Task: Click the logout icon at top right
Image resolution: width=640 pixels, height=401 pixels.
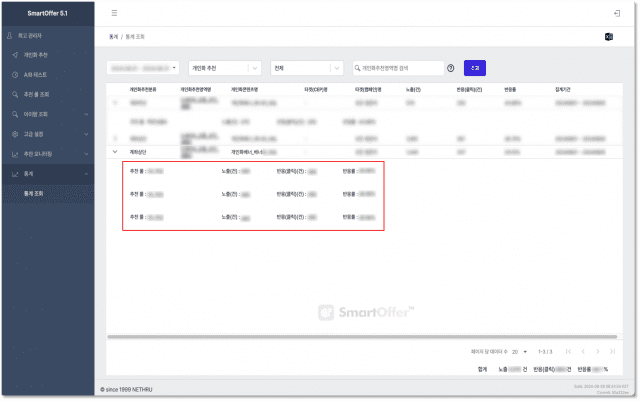Action: tap(613, 13)
